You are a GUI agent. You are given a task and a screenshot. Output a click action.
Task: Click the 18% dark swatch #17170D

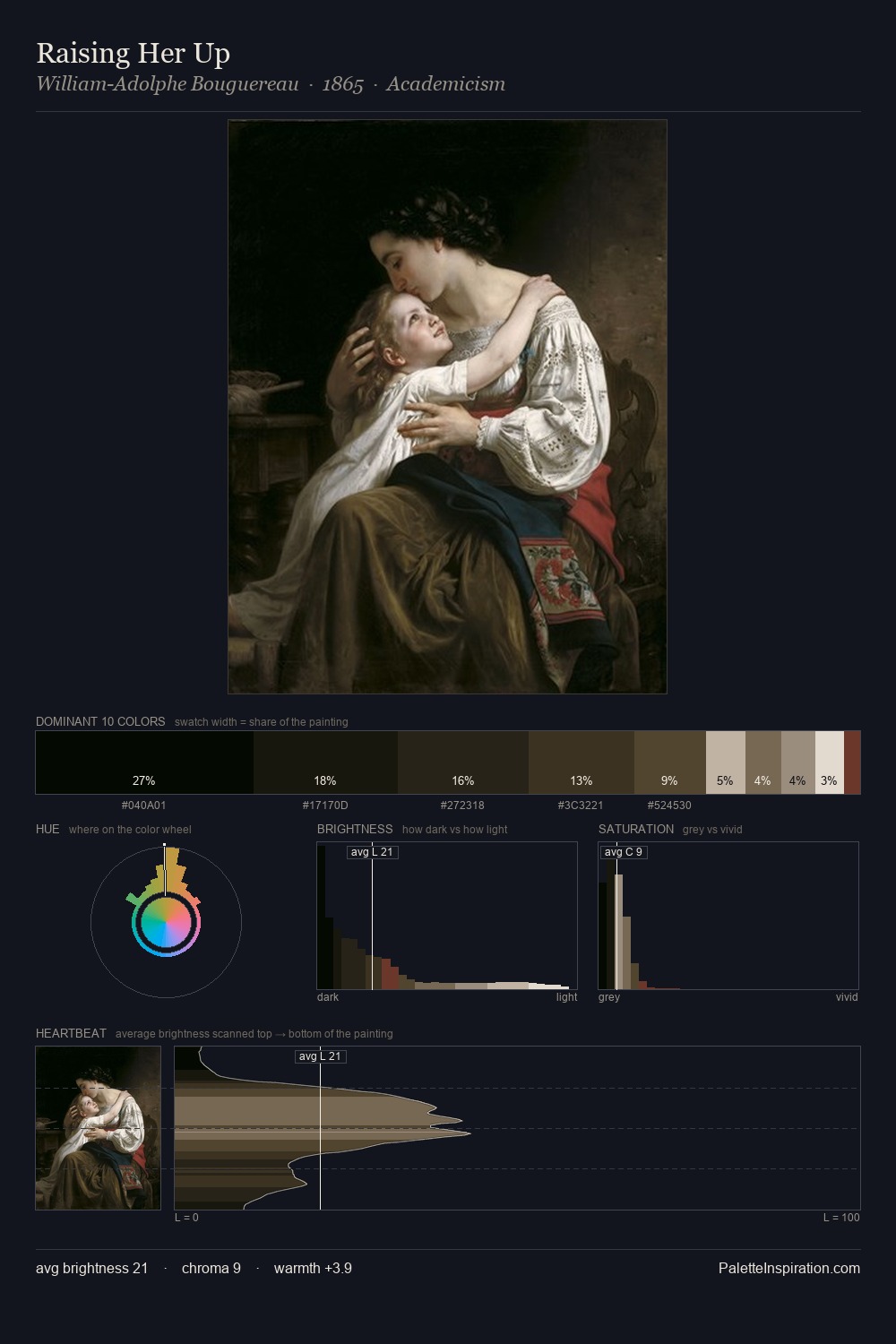click(325, 762)
